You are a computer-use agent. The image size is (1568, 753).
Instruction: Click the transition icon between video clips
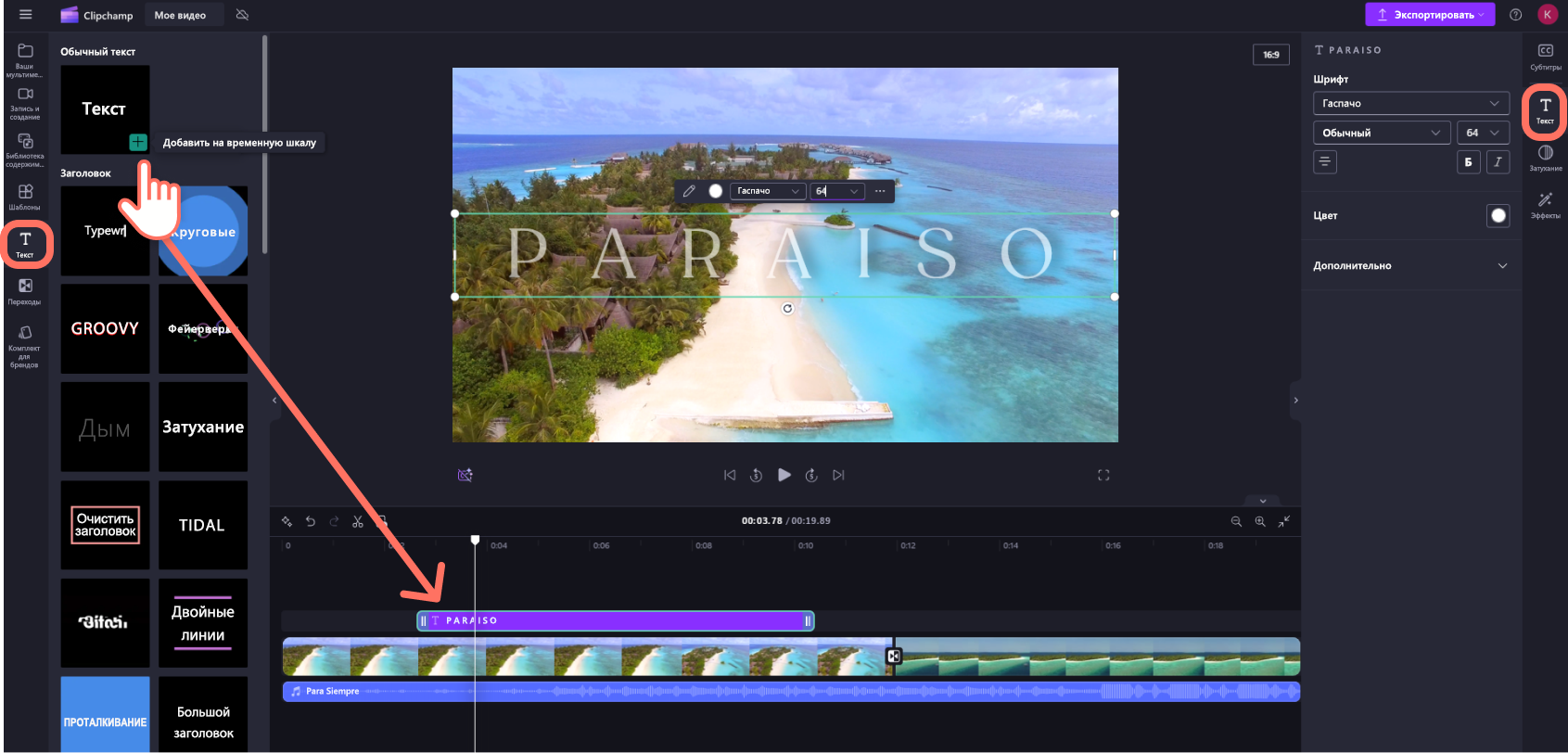(x=894, y=657)
